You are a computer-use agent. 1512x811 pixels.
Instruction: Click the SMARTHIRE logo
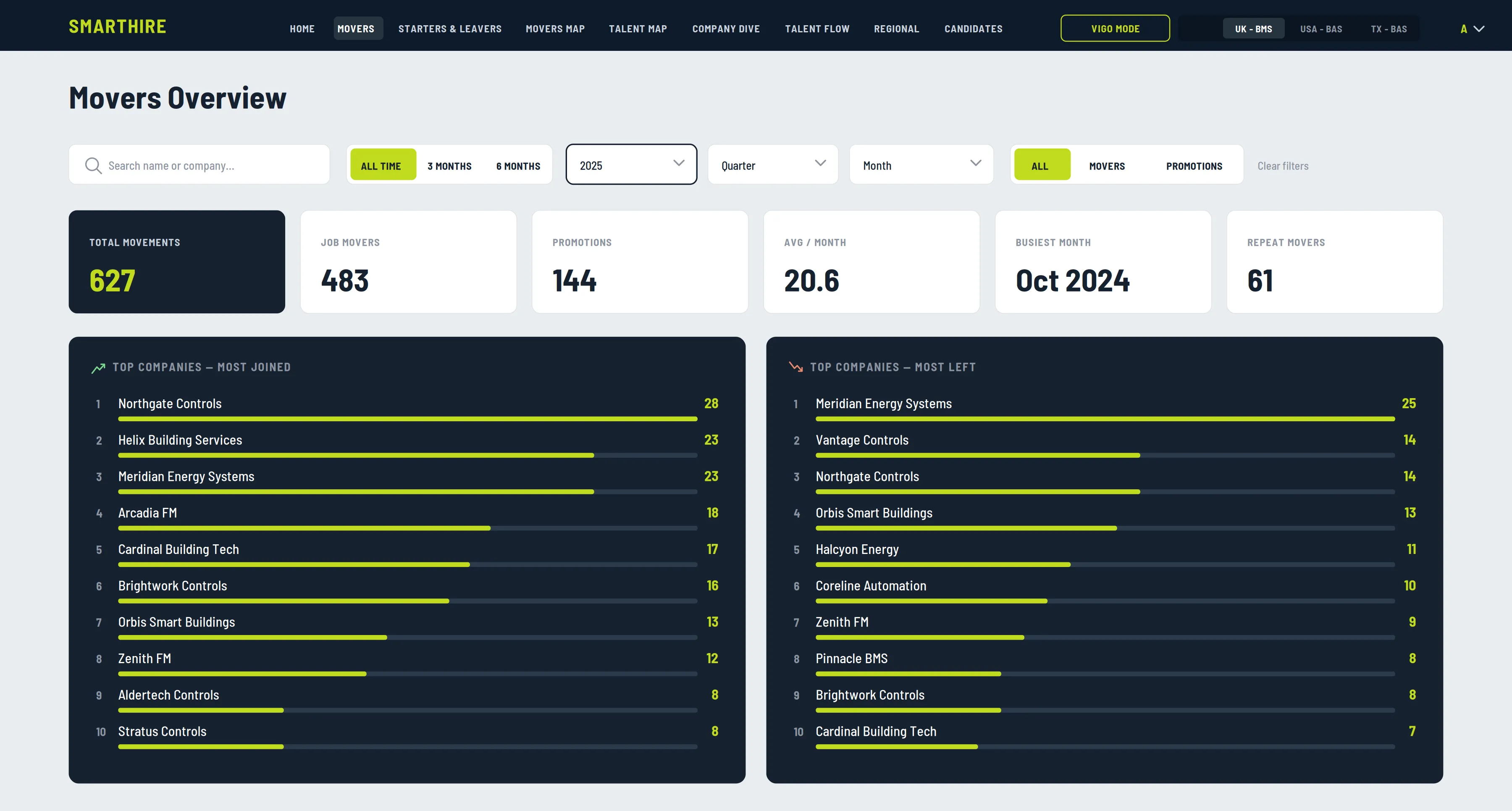point(118,27)
